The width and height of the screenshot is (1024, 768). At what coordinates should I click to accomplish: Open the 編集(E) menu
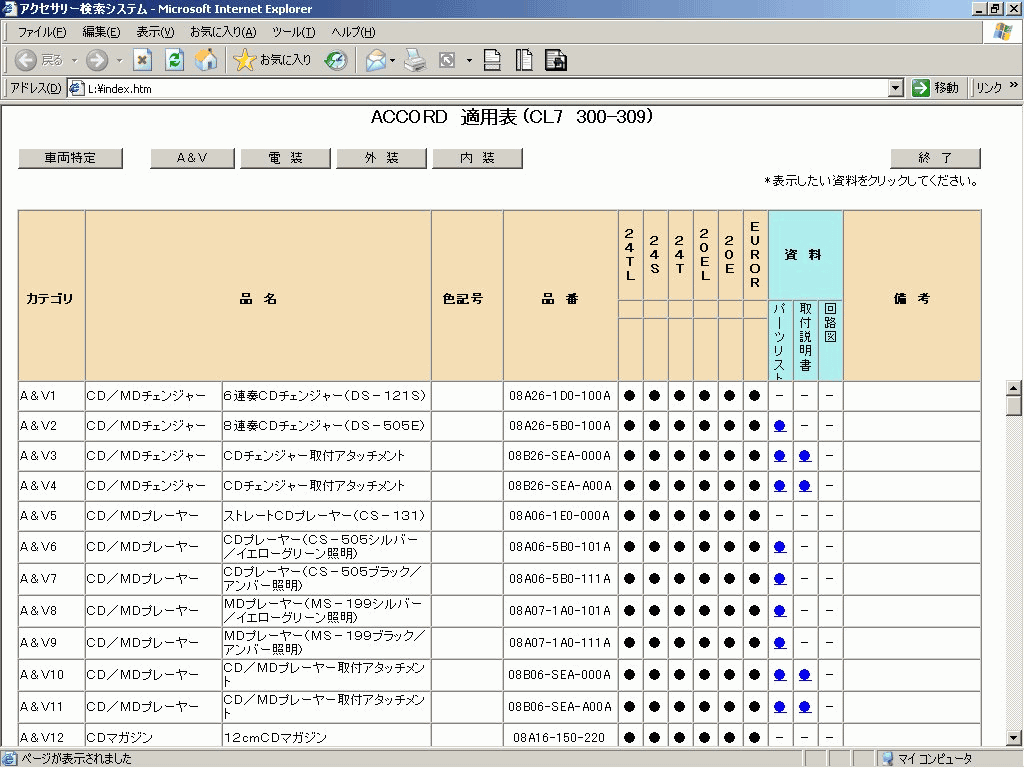point(101,32)
